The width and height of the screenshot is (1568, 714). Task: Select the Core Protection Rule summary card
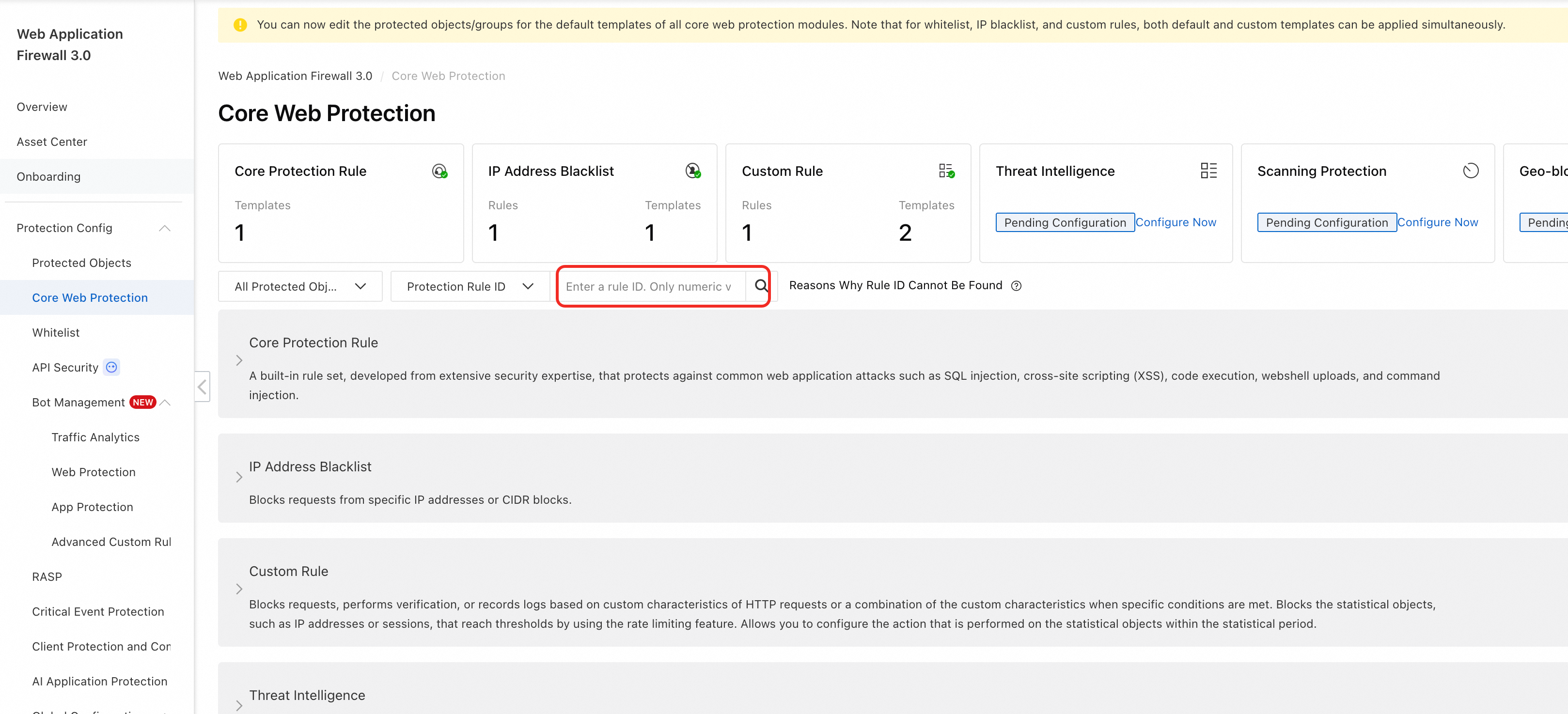coord(341,203)
